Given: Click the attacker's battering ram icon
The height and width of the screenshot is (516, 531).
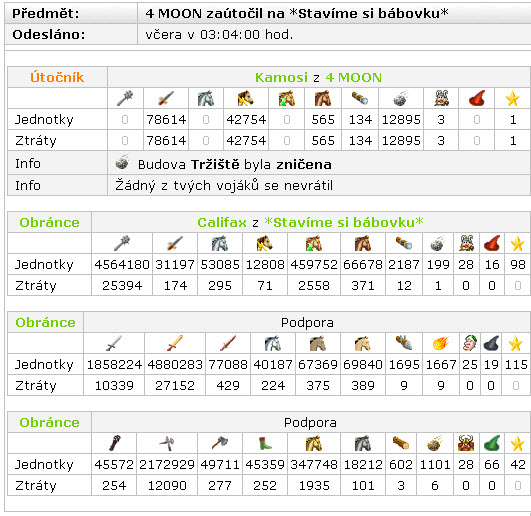Looking at the screenshot, I should pyautogui.click(x=360, y=99).
